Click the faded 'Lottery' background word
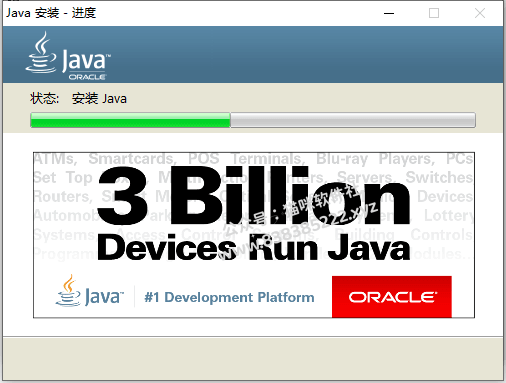Viewport: 506px width, 383px height. pyautogui.click(x=448, y=215)
